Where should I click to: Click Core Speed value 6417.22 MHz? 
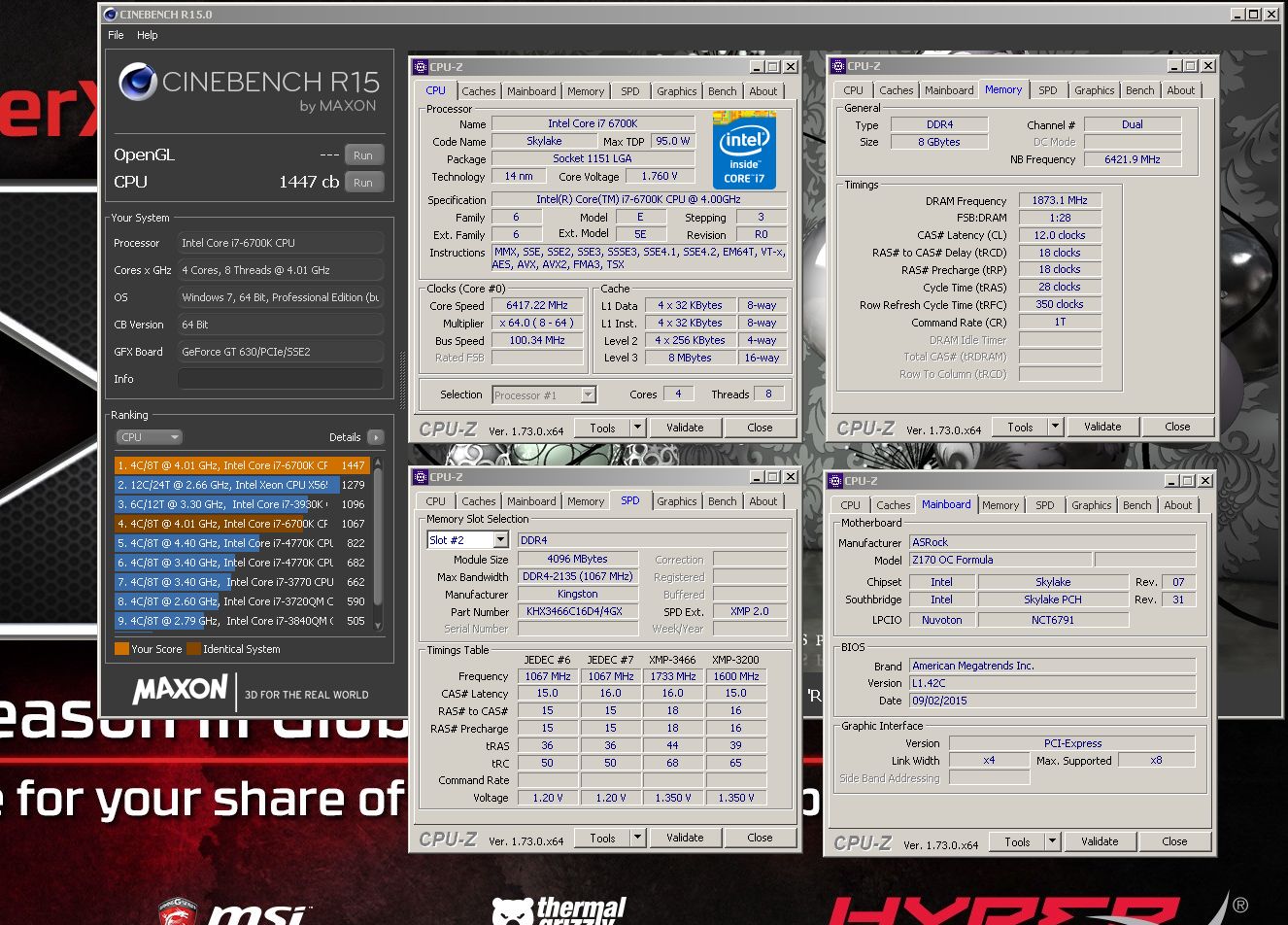[x=537, y=305]
